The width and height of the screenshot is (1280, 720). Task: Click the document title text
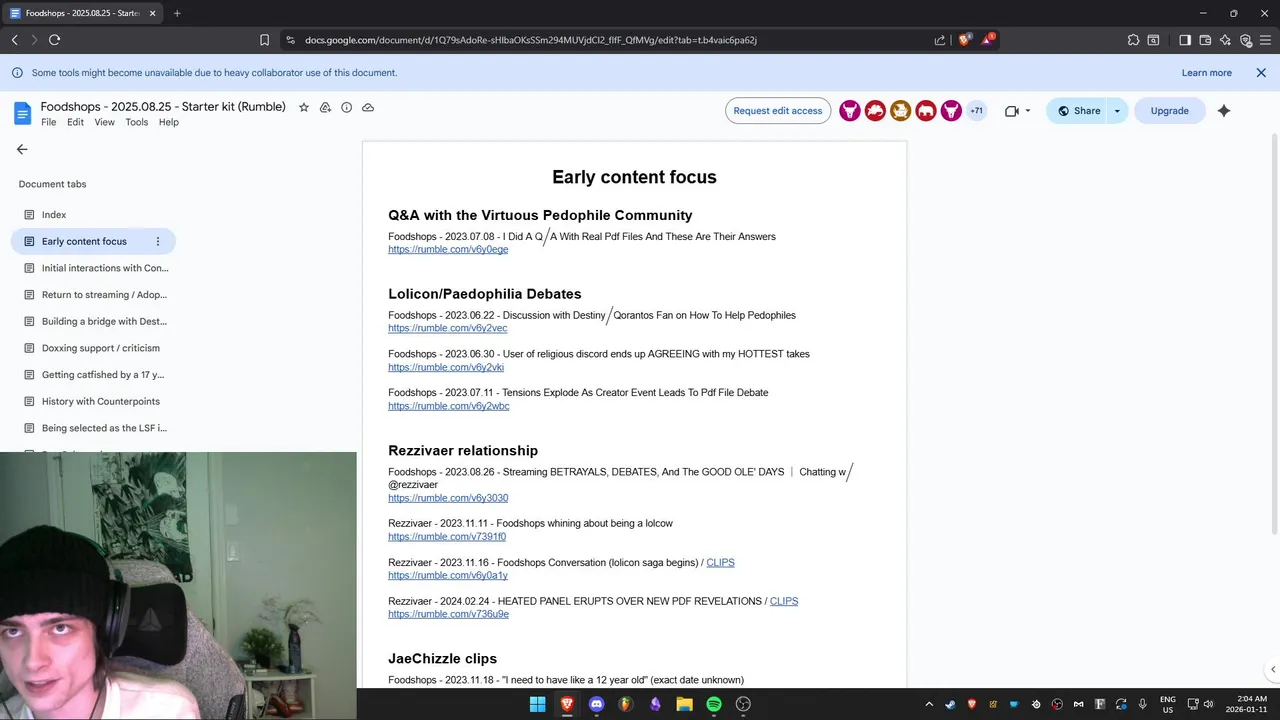163,107
